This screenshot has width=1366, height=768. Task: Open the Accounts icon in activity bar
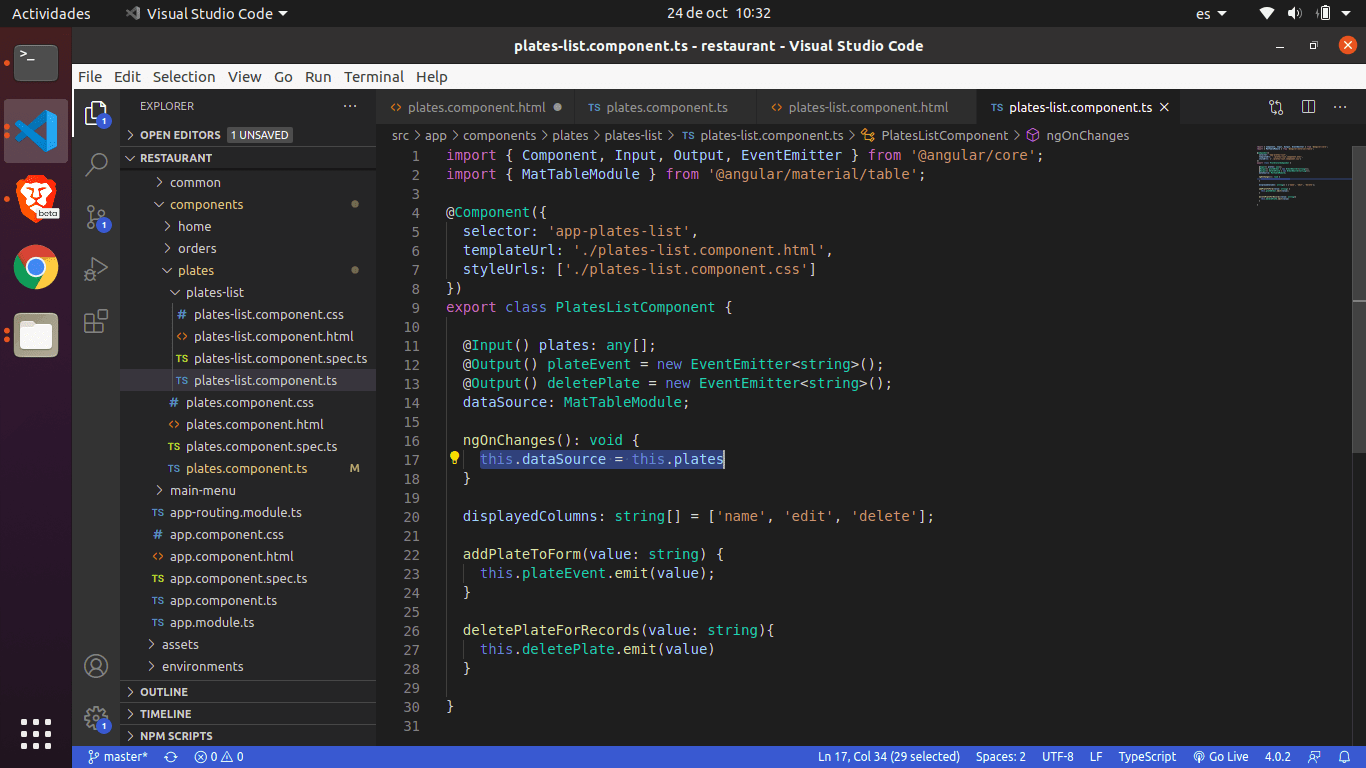96,666
